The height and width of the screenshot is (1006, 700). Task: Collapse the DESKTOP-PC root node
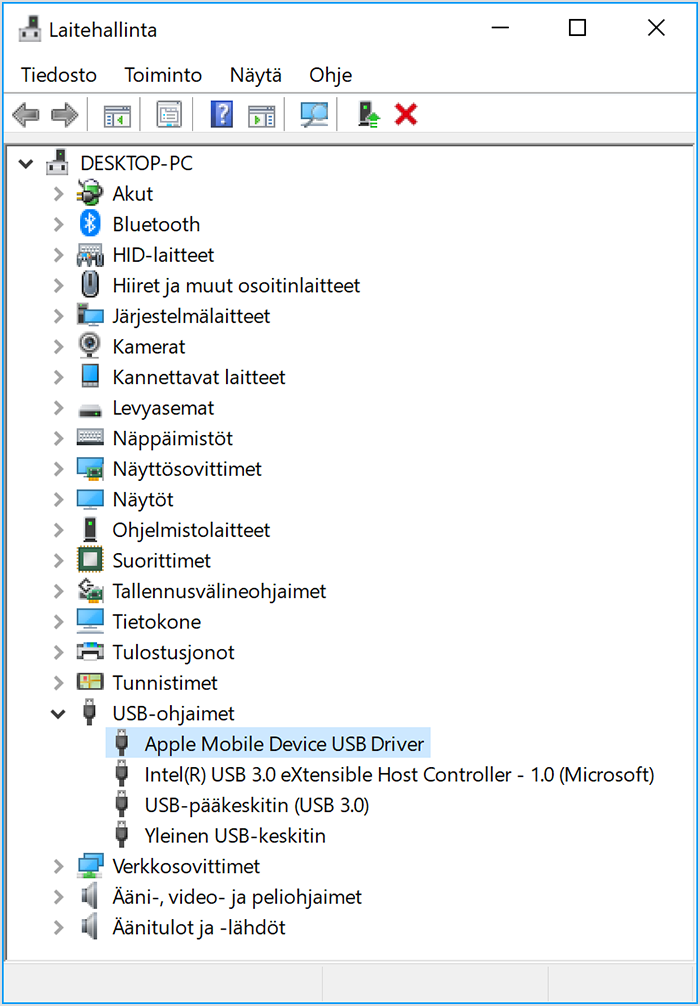[x=26, y=164]
